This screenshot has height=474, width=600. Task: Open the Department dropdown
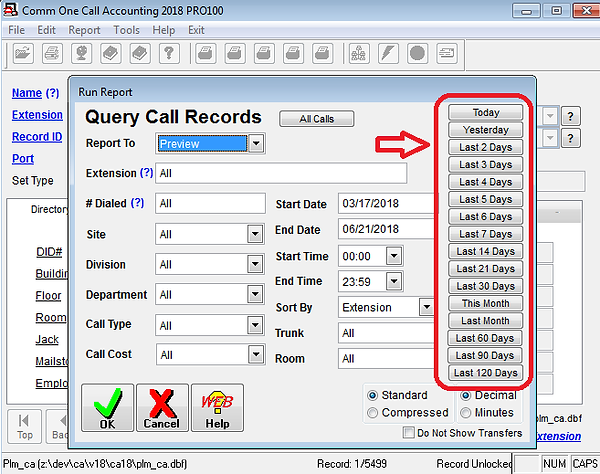pos(255,294)
